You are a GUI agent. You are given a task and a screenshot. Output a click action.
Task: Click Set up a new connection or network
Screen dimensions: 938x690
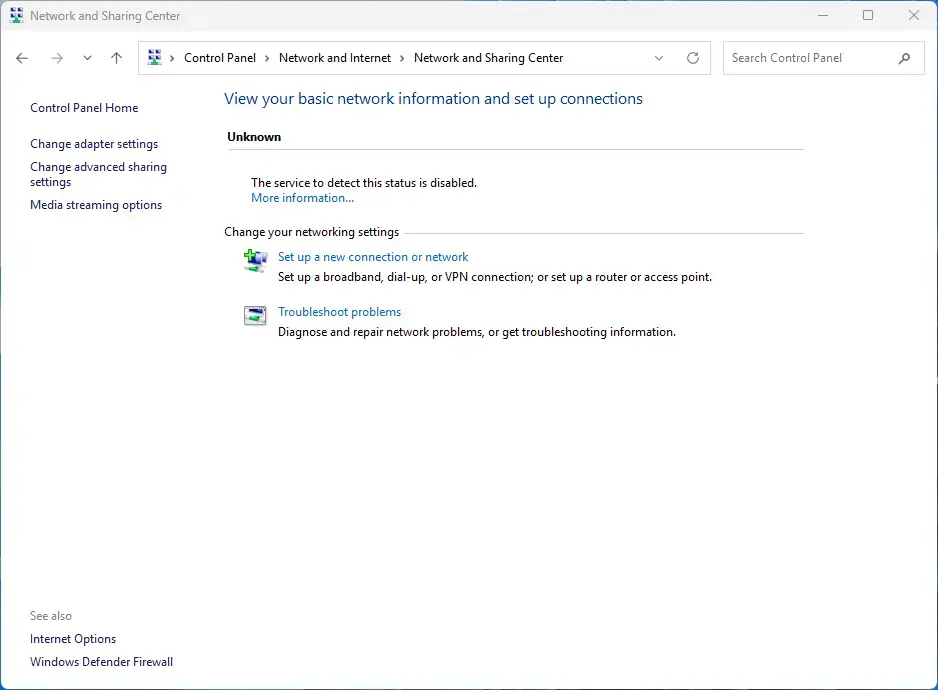click(373, 257)
